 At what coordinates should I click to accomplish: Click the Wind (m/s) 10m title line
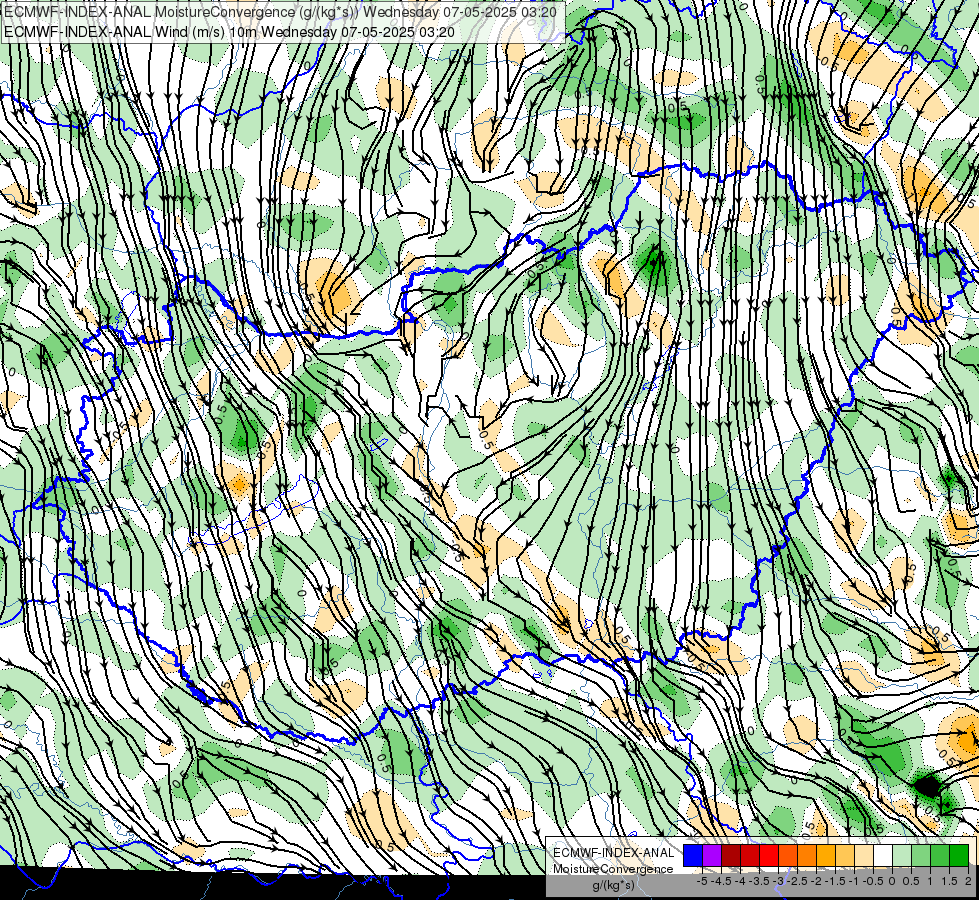[230, 32]
